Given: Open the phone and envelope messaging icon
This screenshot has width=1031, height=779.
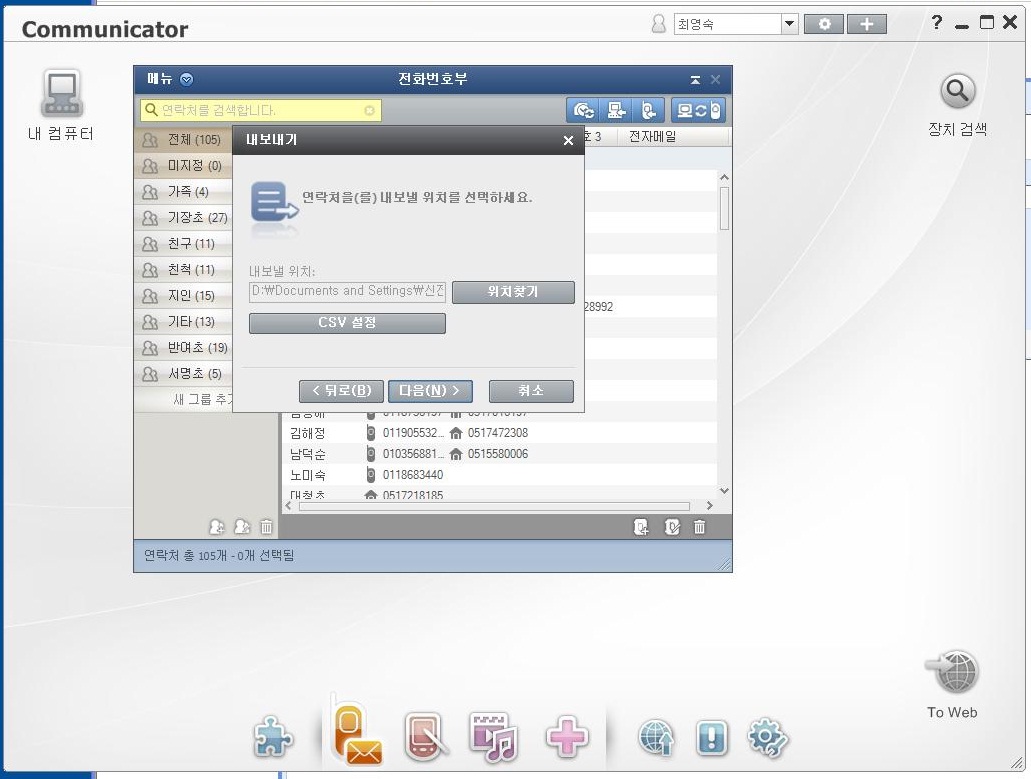Looking at the screenshot, I should pos(357,733).
